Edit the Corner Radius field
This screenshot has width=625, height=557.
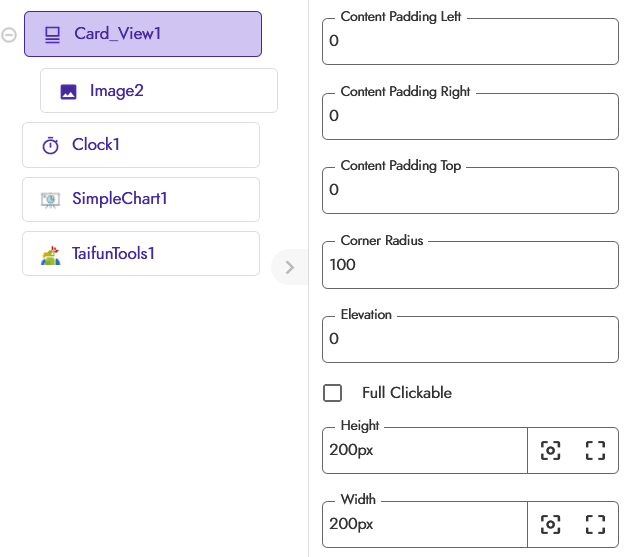(470, 265)
